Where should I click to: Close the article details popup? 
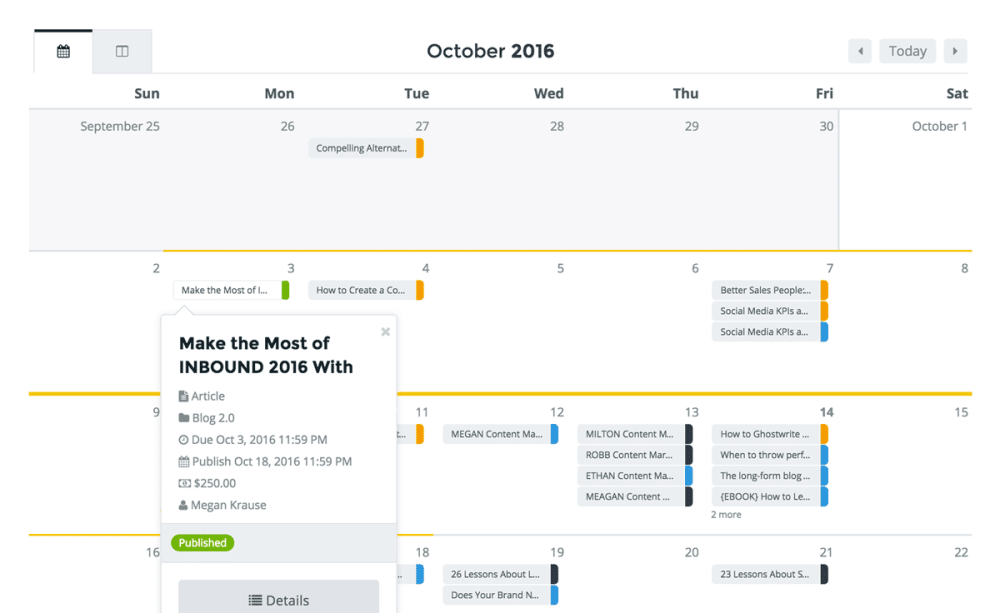[x=385, y=332]
